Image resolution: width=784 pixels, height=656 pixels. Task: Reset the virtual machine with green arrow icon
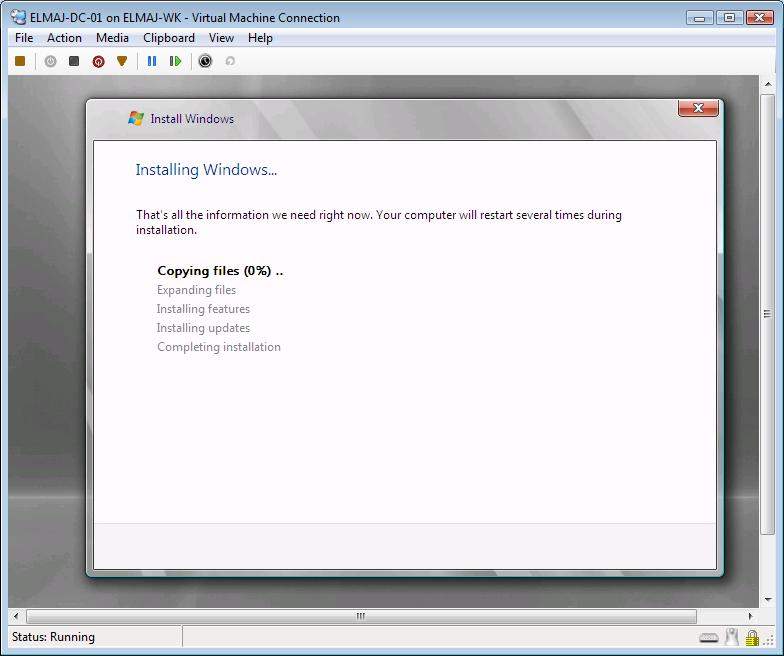click(x=176, y=61)
